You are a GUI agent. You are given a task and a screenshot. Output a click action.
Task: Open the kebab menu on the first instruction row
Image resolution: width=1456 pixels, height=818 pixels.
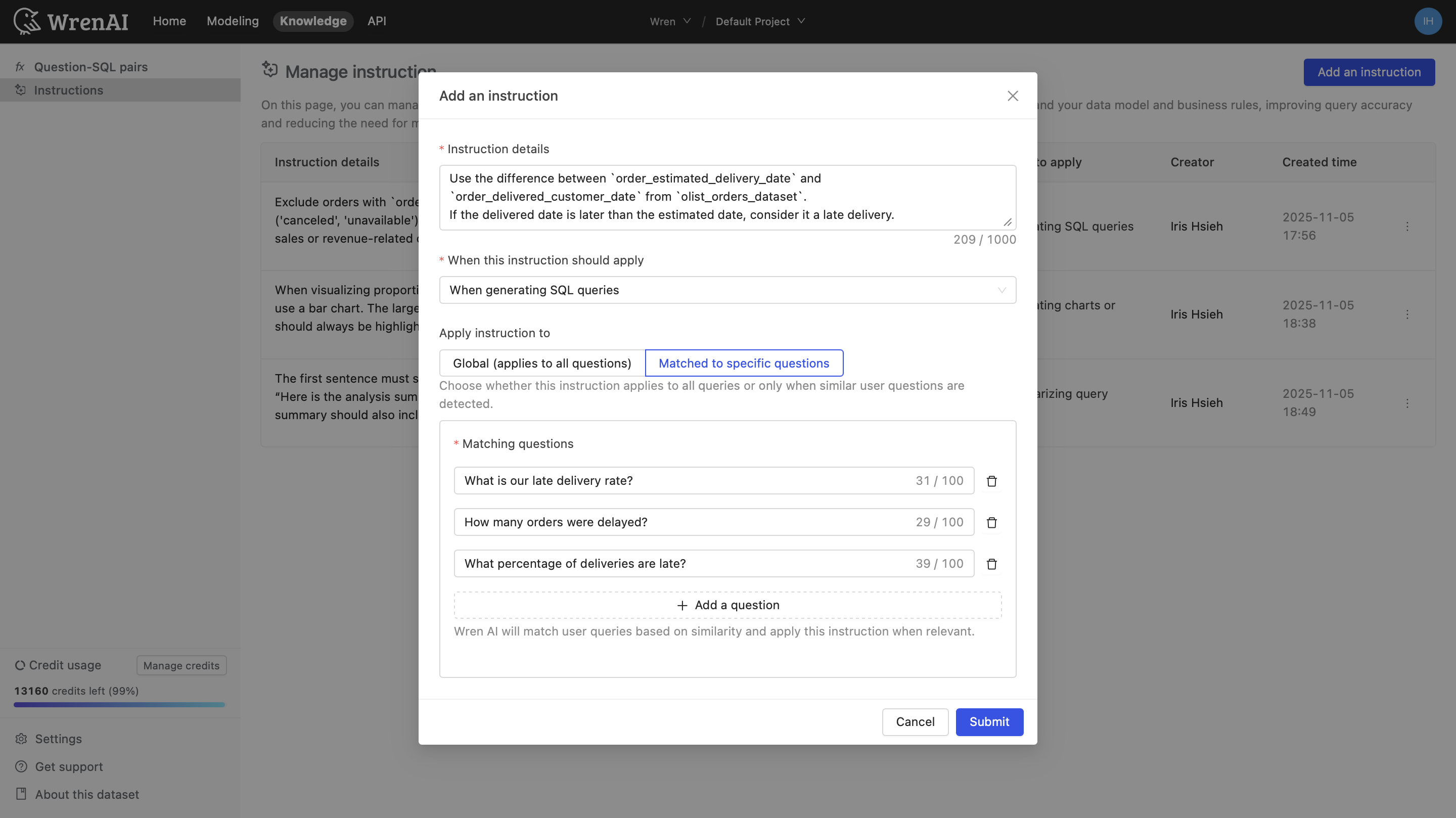(1407, 225)
